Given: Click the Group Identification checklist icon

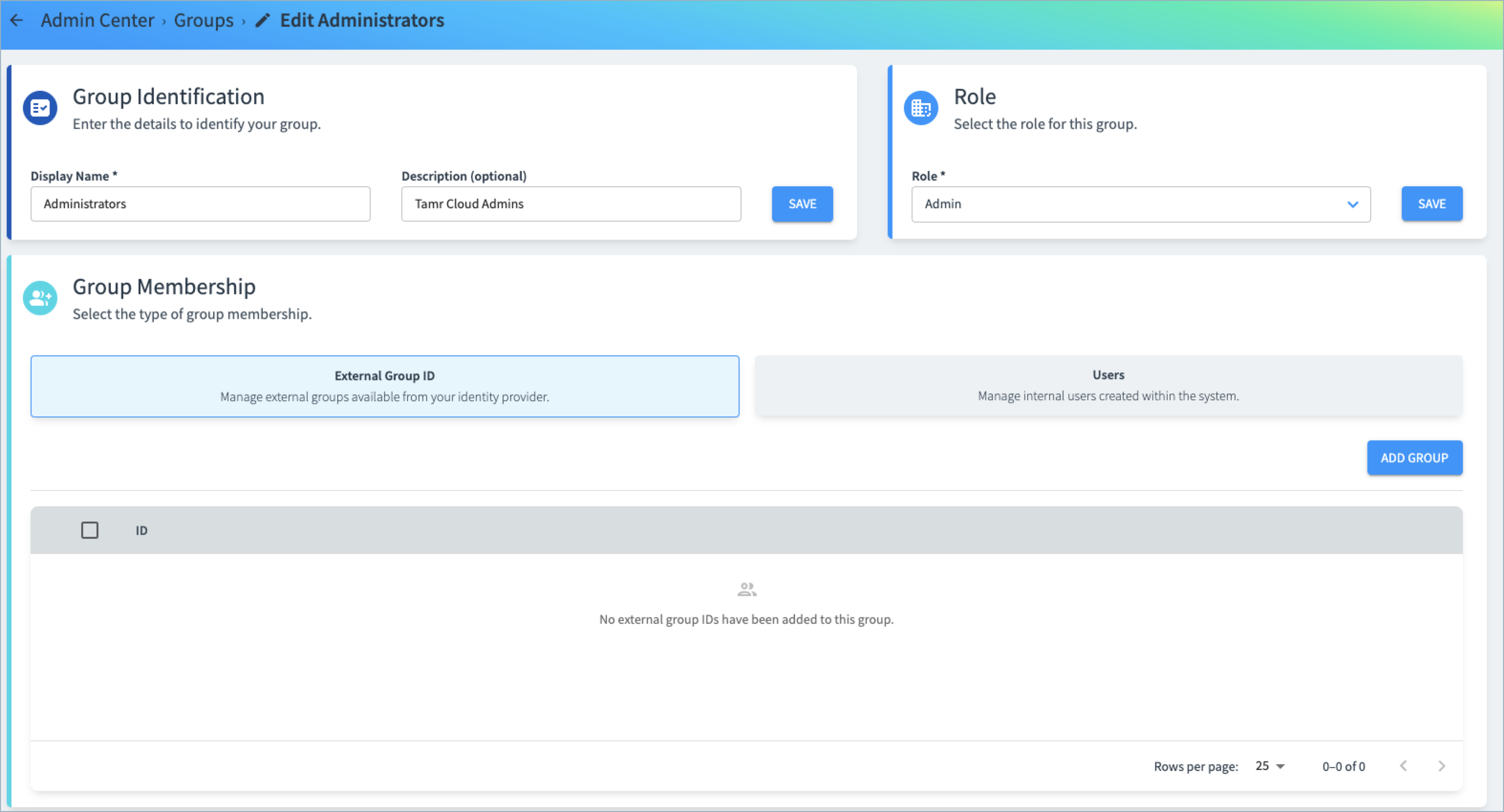Looking at the screenshot, I should click(x=40, y=108).
